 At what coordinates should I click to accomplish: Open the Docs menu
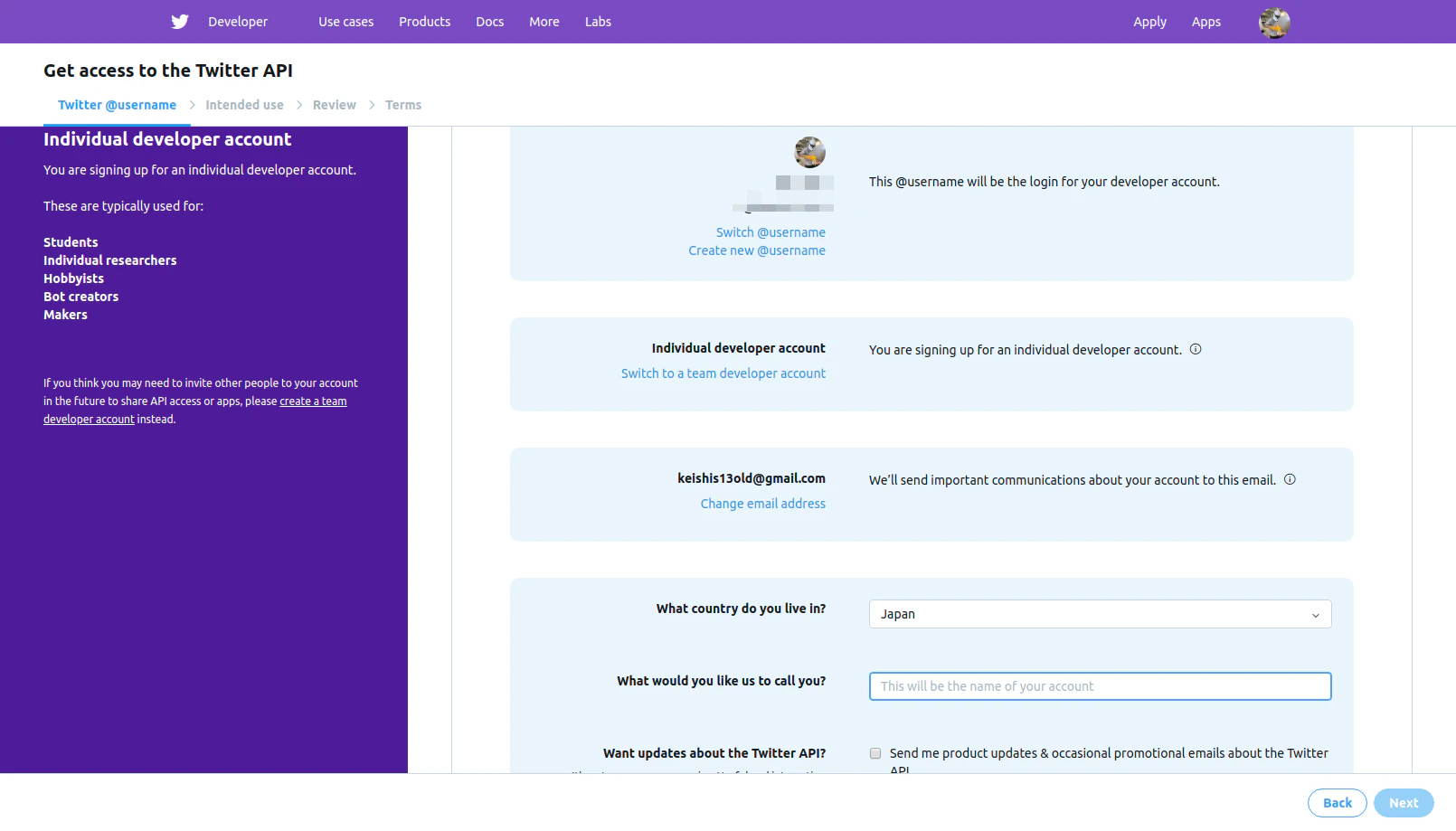489,22
